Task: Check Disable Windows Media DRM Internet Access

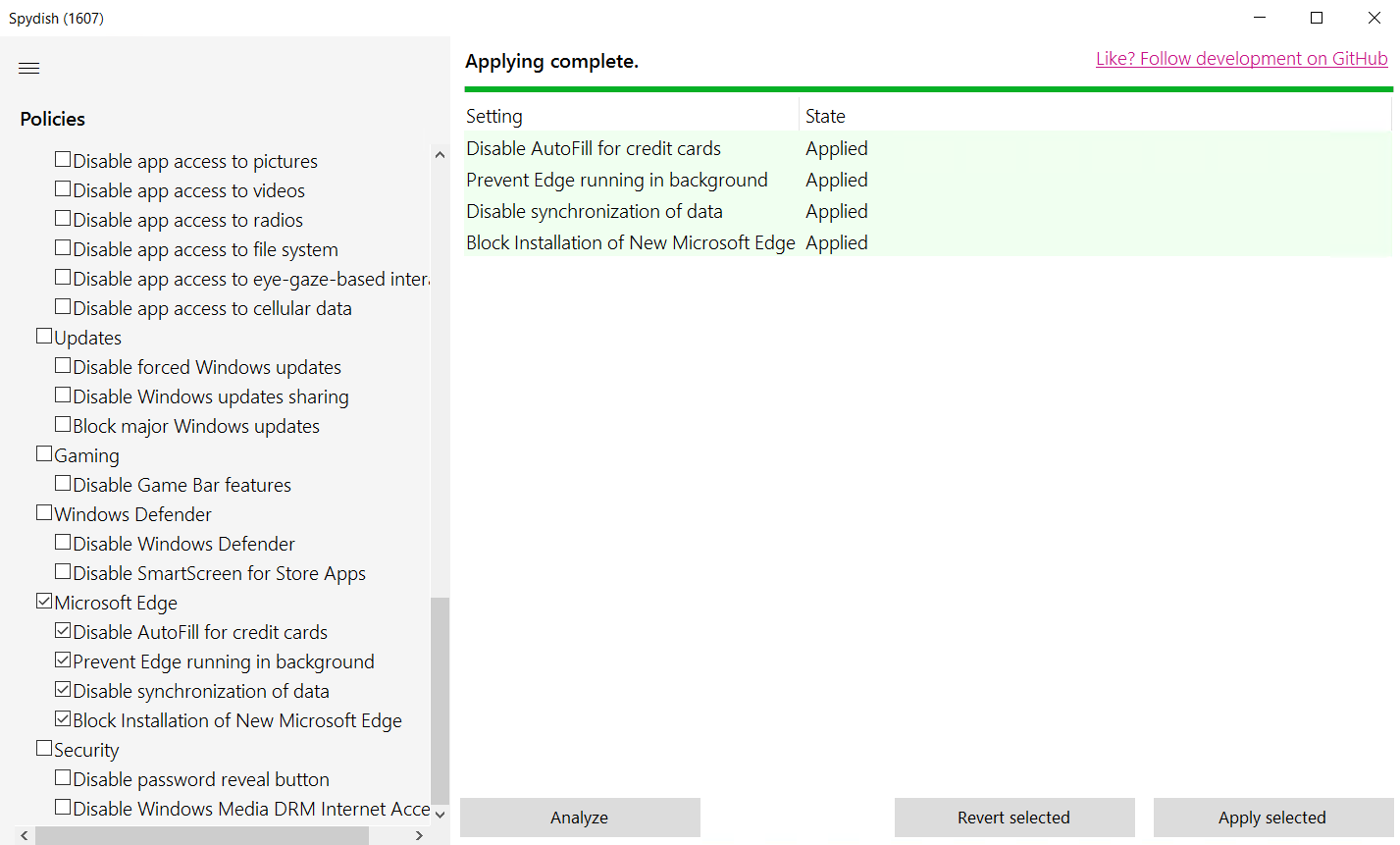Action: 63,807
